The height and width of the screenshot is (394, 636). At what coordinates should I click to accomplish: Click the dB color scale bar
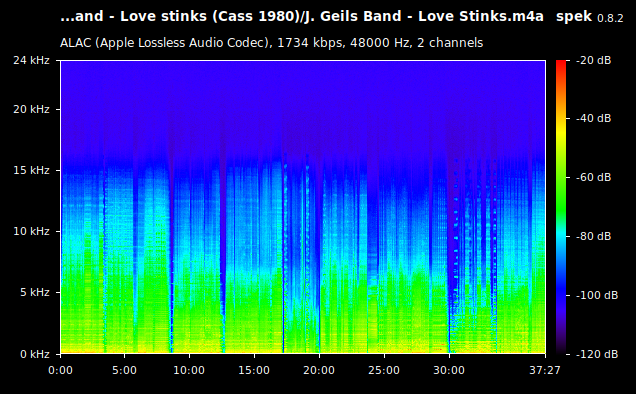point(561,207)
